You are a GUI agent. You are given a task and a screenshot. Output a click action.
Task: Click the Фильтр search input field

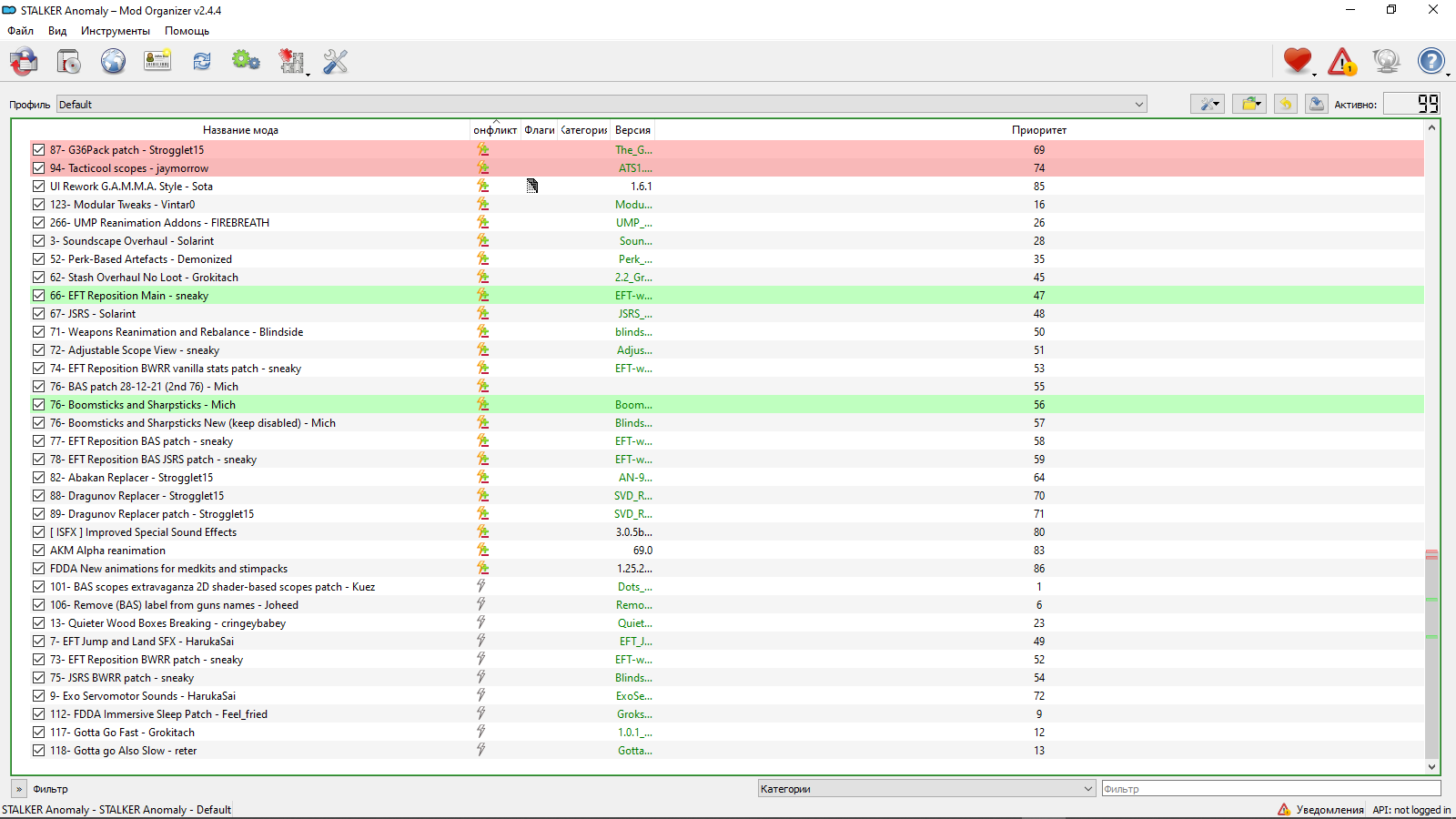1271,789
